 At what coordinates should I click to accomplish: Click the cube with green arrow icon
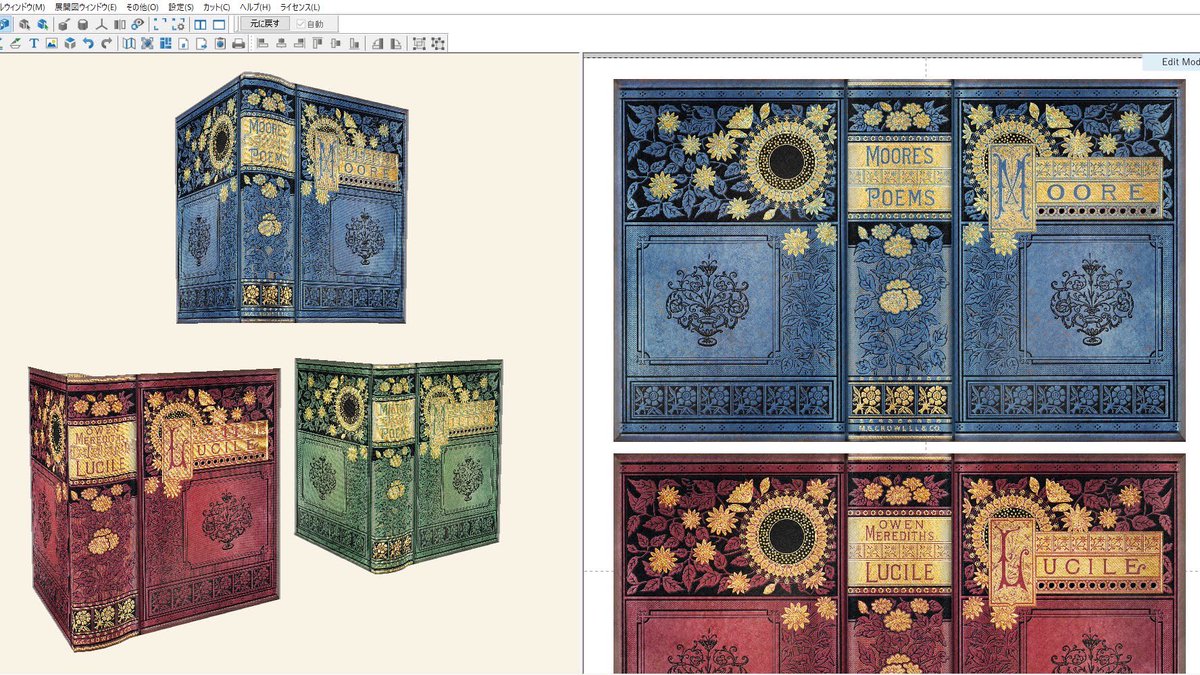point(42,25)
